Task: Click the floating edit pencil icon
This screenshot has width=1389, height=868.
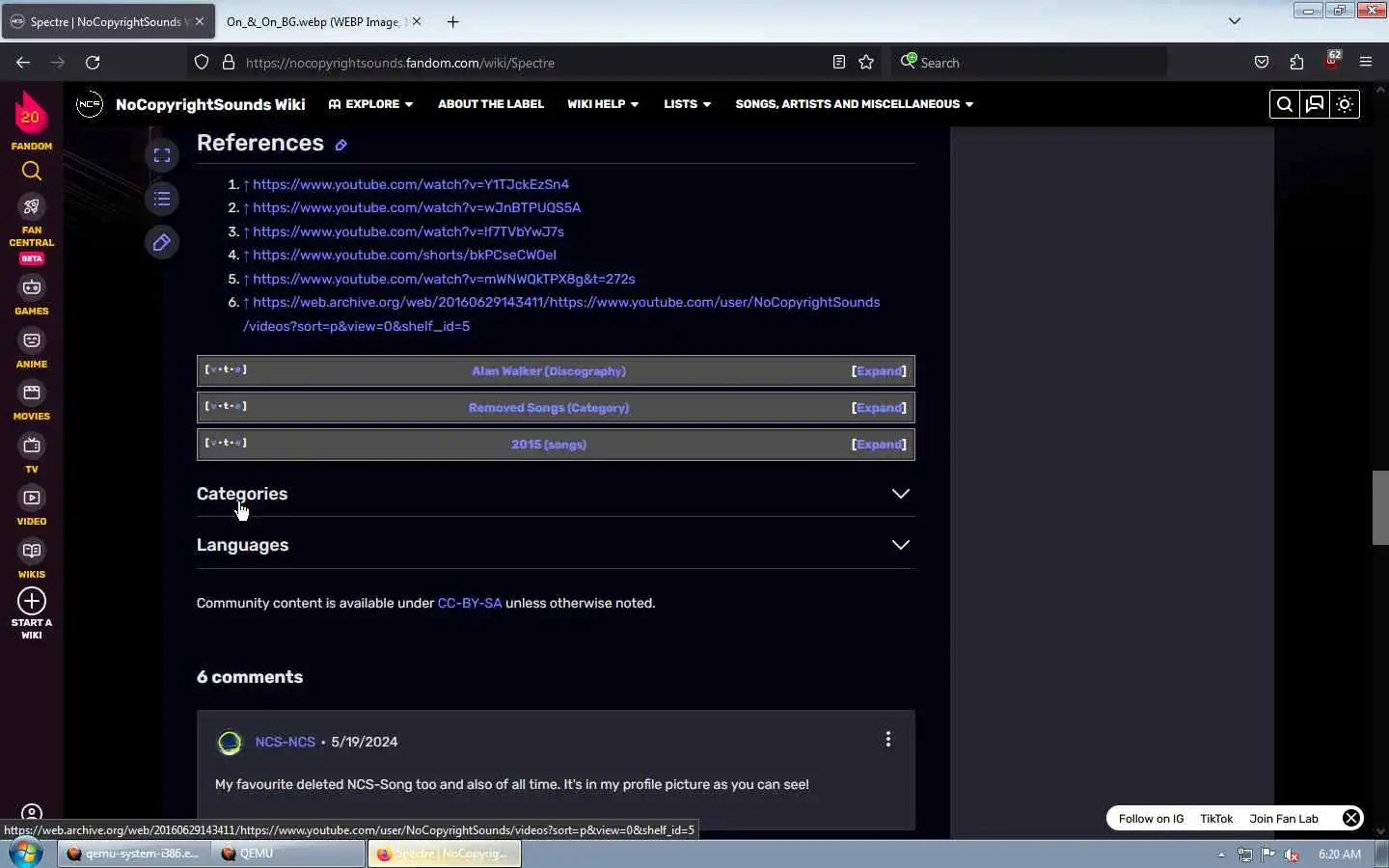Action: (x=162, y=243)
